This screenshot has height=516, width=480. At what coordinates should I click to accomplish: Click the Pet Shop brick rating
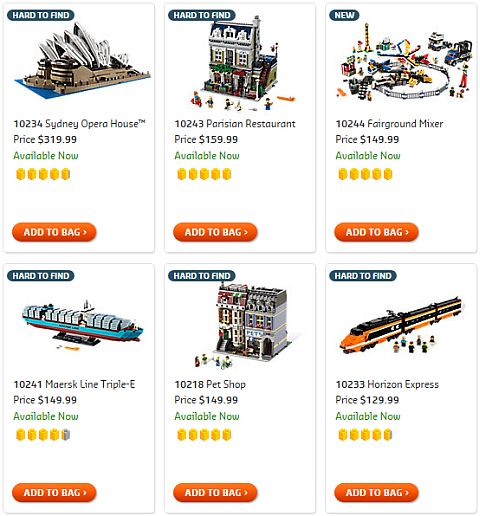[x=204, y=435]
